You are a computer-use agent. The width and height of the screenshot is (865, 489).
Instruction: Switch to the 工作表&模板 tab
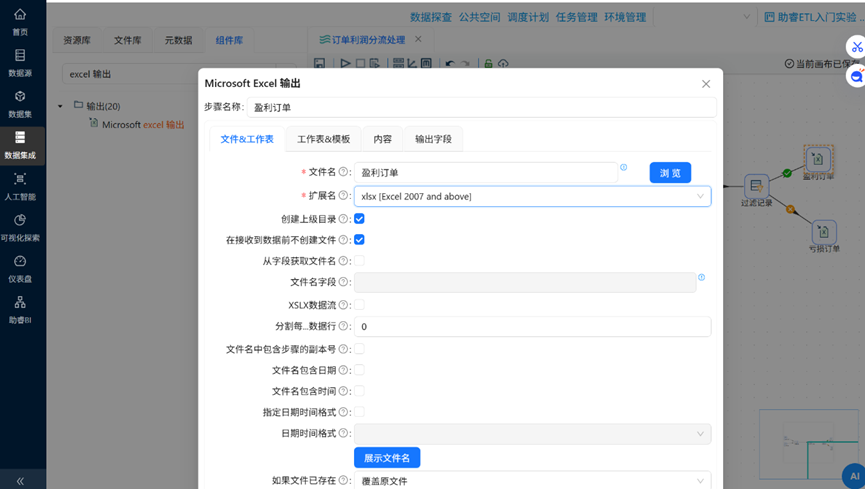click(323, 139)
